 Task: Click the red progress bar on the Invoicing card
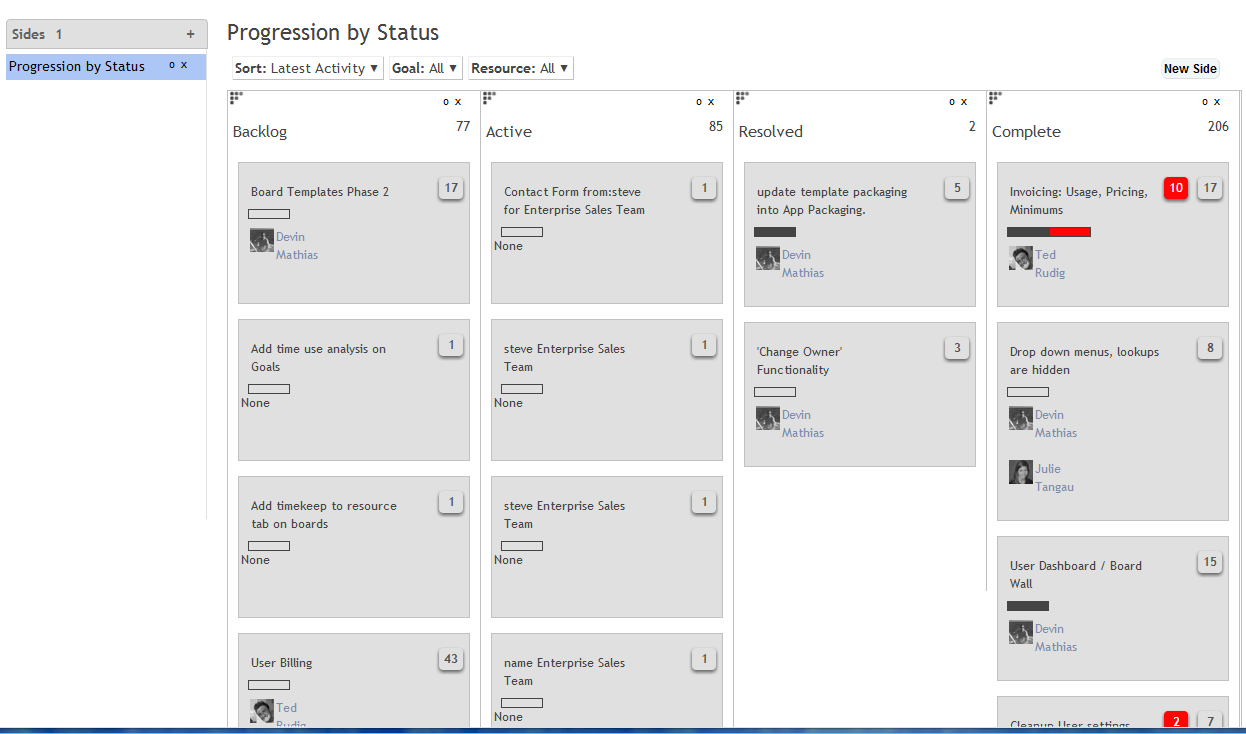click(x=1070, y=232)
